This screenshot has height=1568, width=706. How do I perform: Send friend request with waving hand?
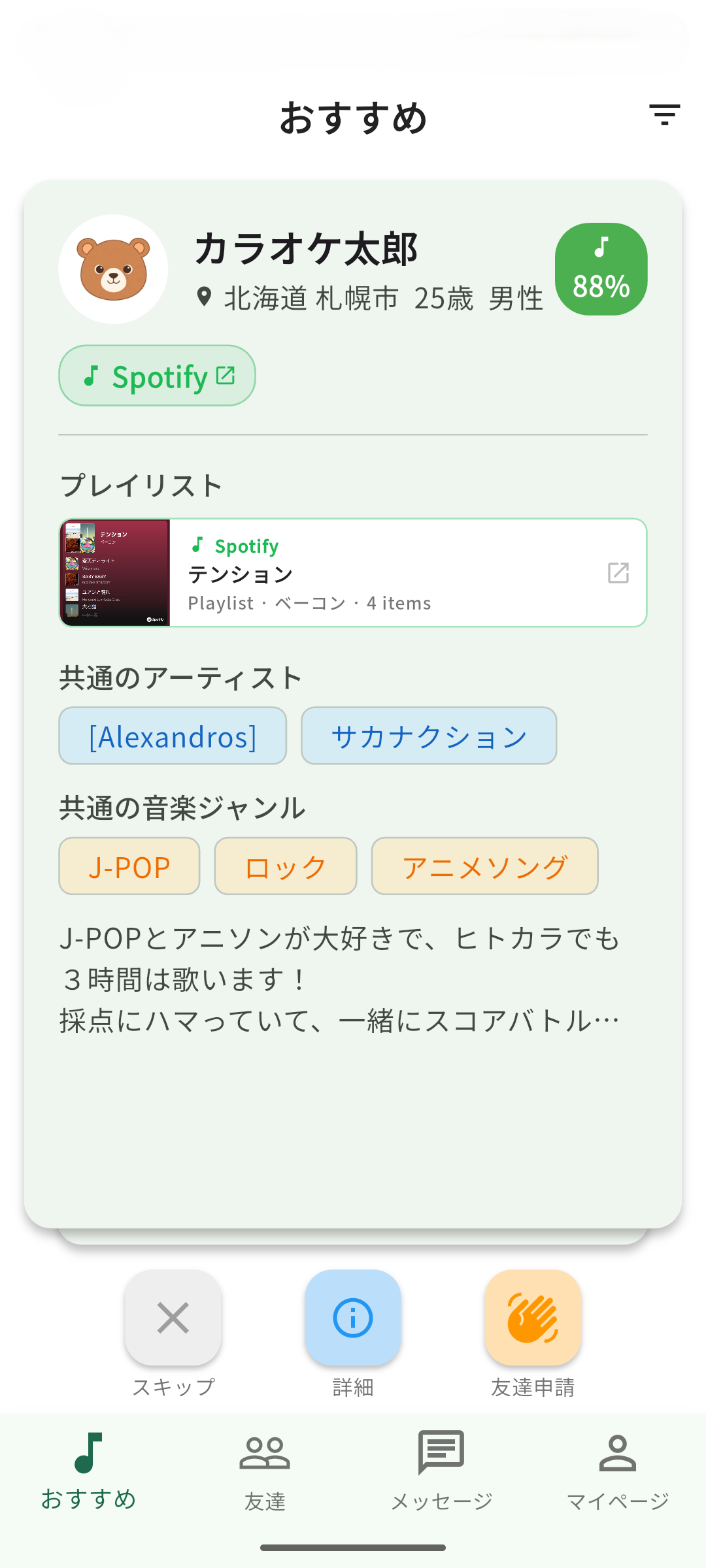coord(532,1318)
